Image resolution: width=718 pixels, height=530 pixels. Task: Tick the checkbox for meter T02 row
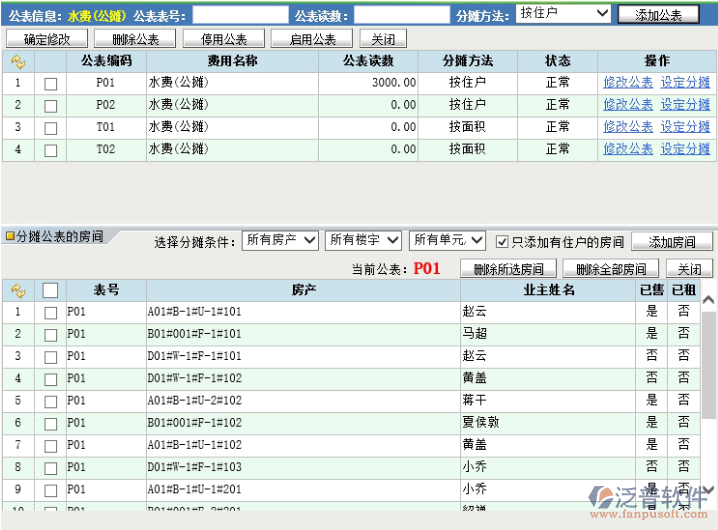coord(50,149)
